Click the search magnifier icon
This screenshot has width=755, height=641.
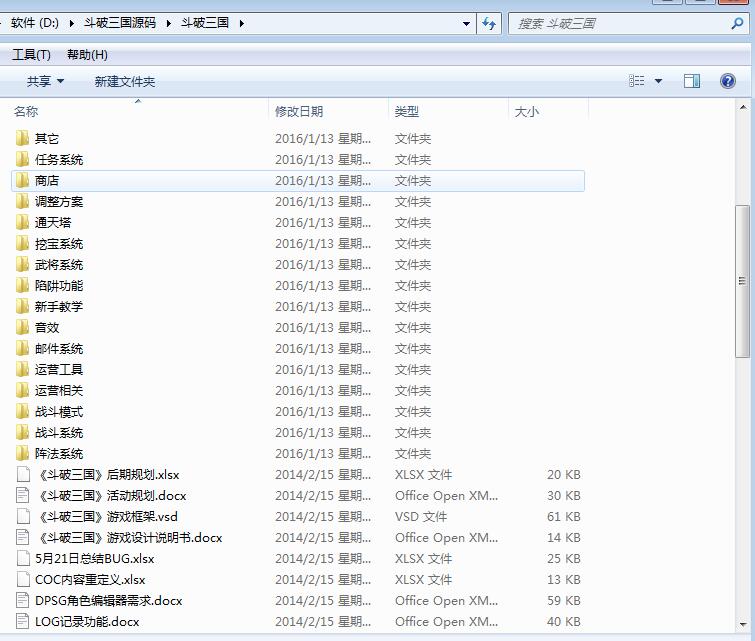coord(738,23)
